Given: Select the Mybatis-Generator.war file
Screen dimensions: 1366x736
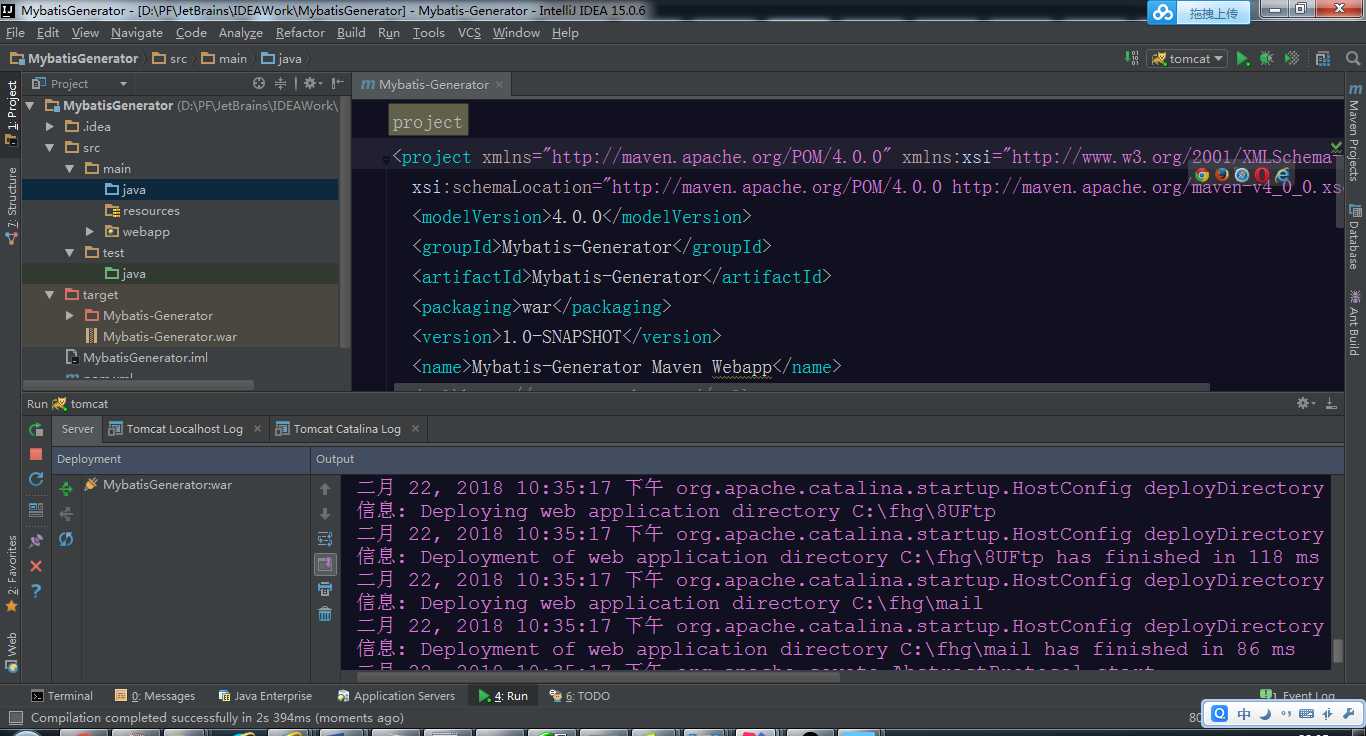Looking at the screenshot, I should (x=170, y=336).
